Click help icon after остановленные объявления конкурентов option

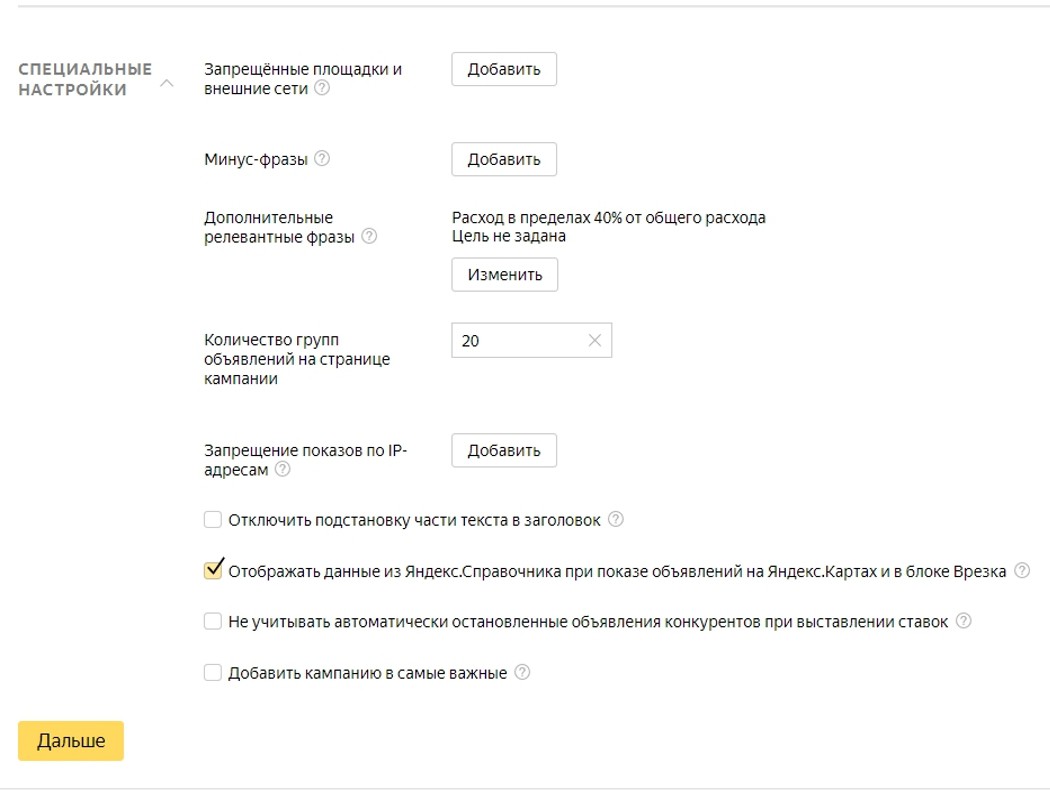click(x=963, y=621)
